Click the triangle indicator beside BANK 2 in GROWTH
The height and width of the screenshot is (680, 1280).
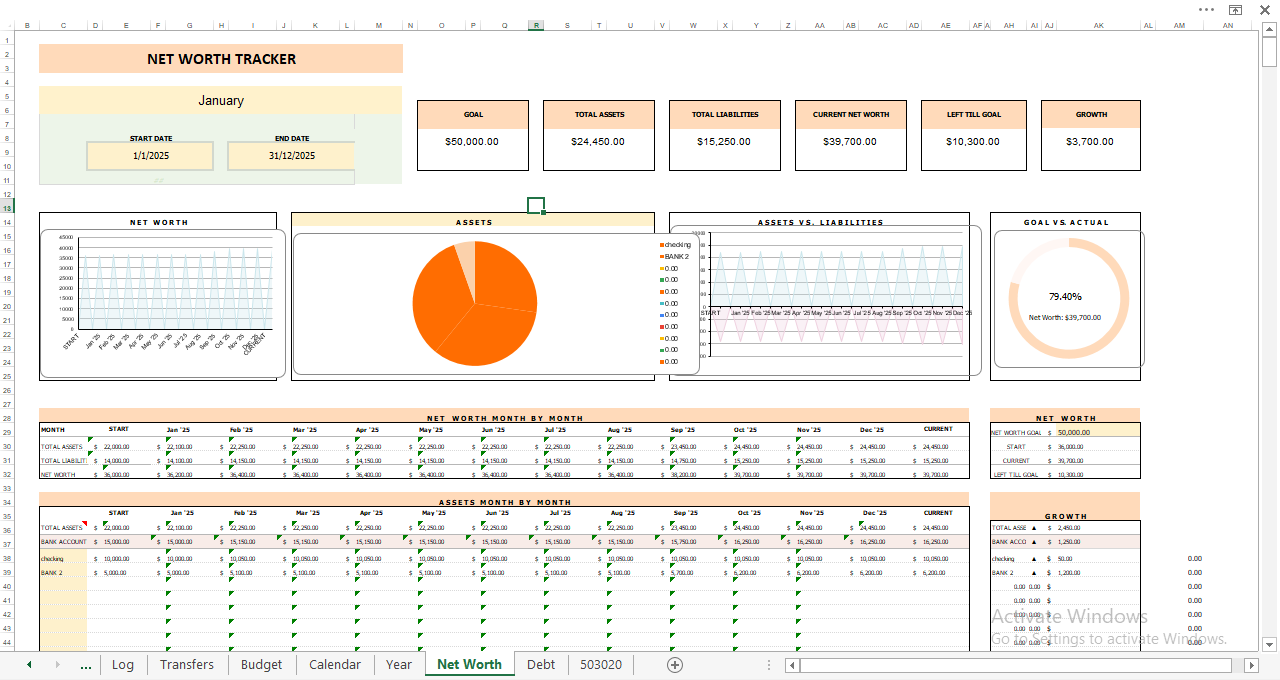pos(1032,572)
